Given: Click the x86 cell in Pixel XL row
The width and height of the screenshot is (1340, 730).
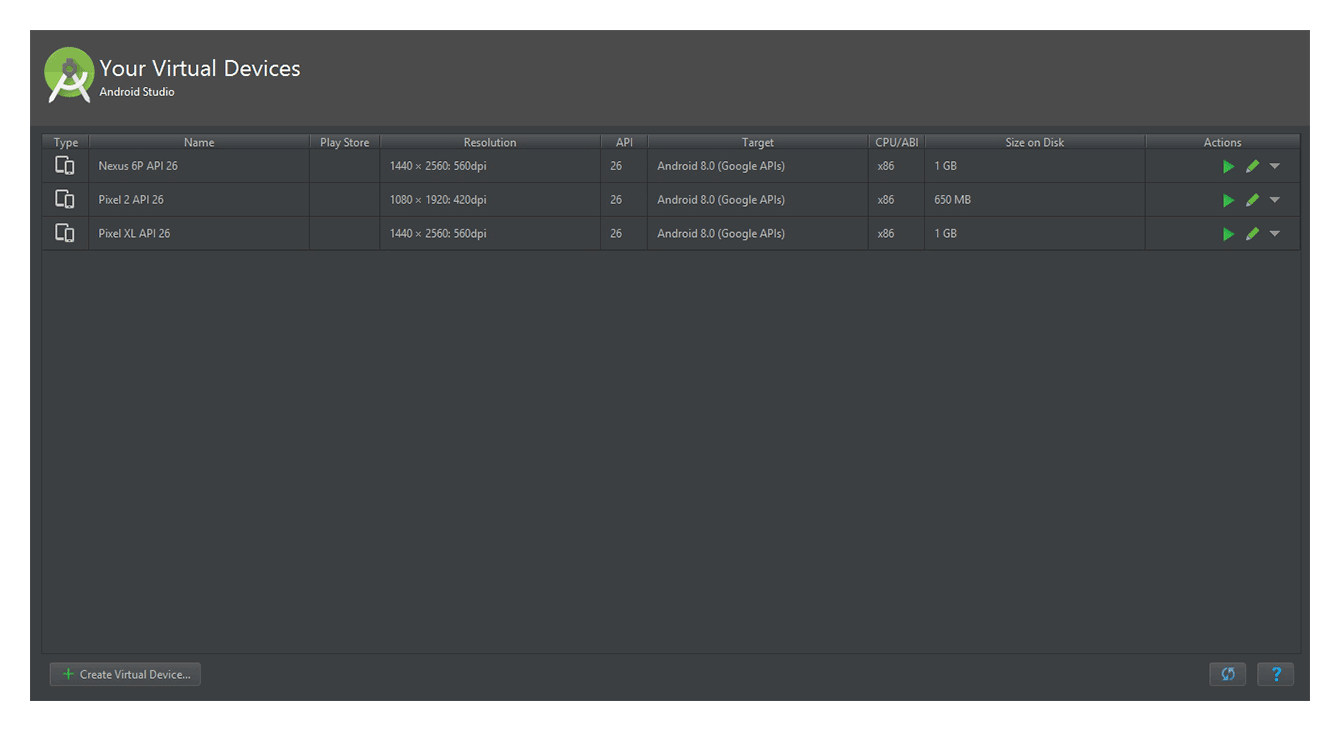Looking at the screenshot, I should pos(897,233).
